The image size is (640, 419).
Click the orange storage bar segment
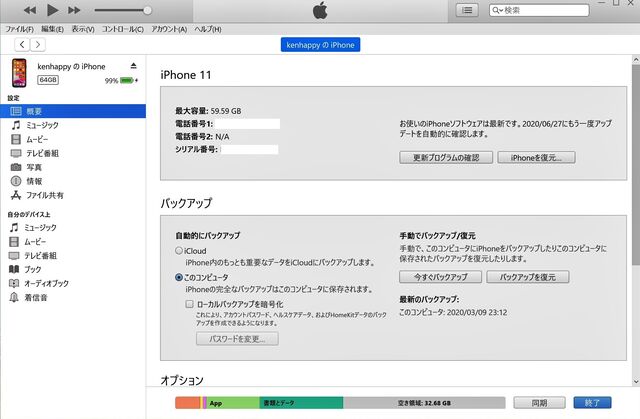[x=187, y=403]
